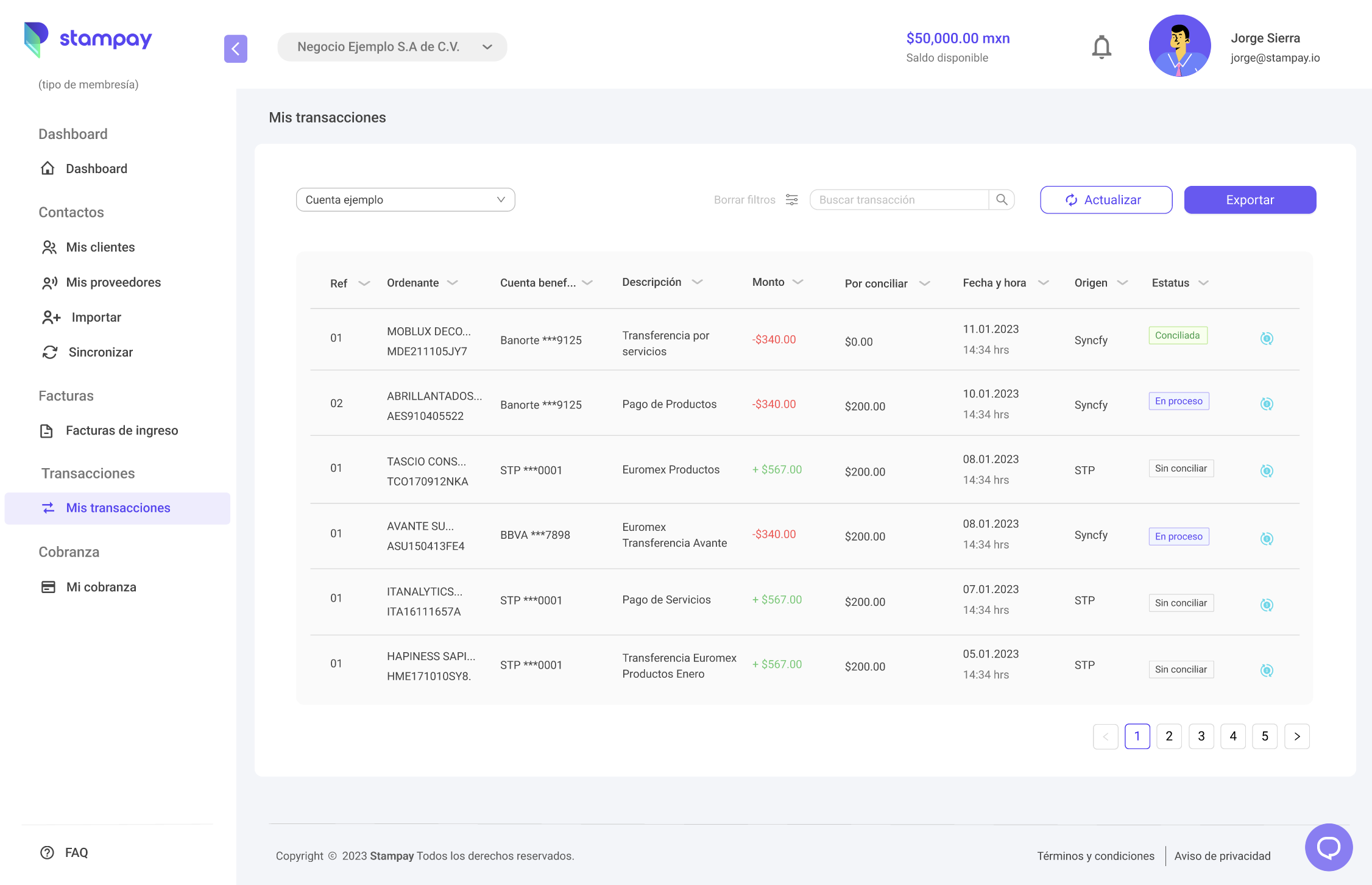Click the search magnifier icon
Image resolution: width=1372 pixels, height=885 pixels.
(x=1002, y=200)
